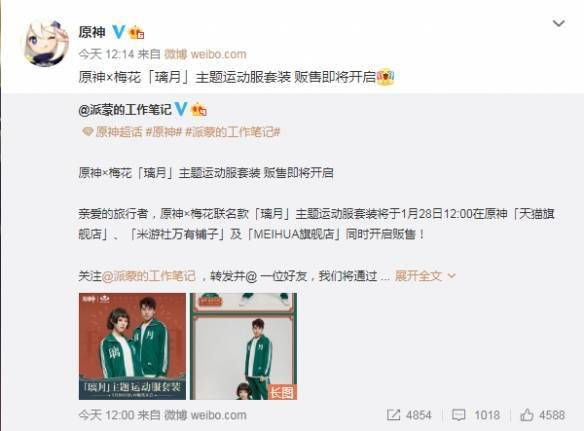Click the crown badge beside 派蒙的工作笔记
The image size is (584, 431).
199,110
